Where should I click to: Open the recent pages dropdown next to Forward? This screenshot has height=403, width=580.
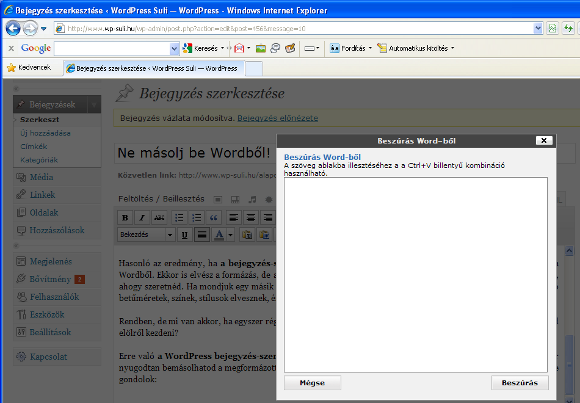tap(44, 28)
